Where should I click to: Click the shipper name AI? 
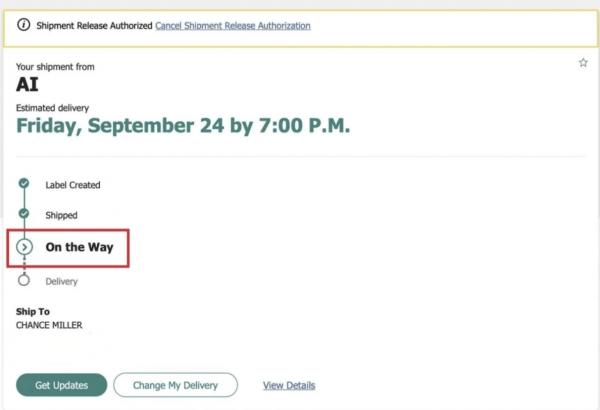[27, 85]
